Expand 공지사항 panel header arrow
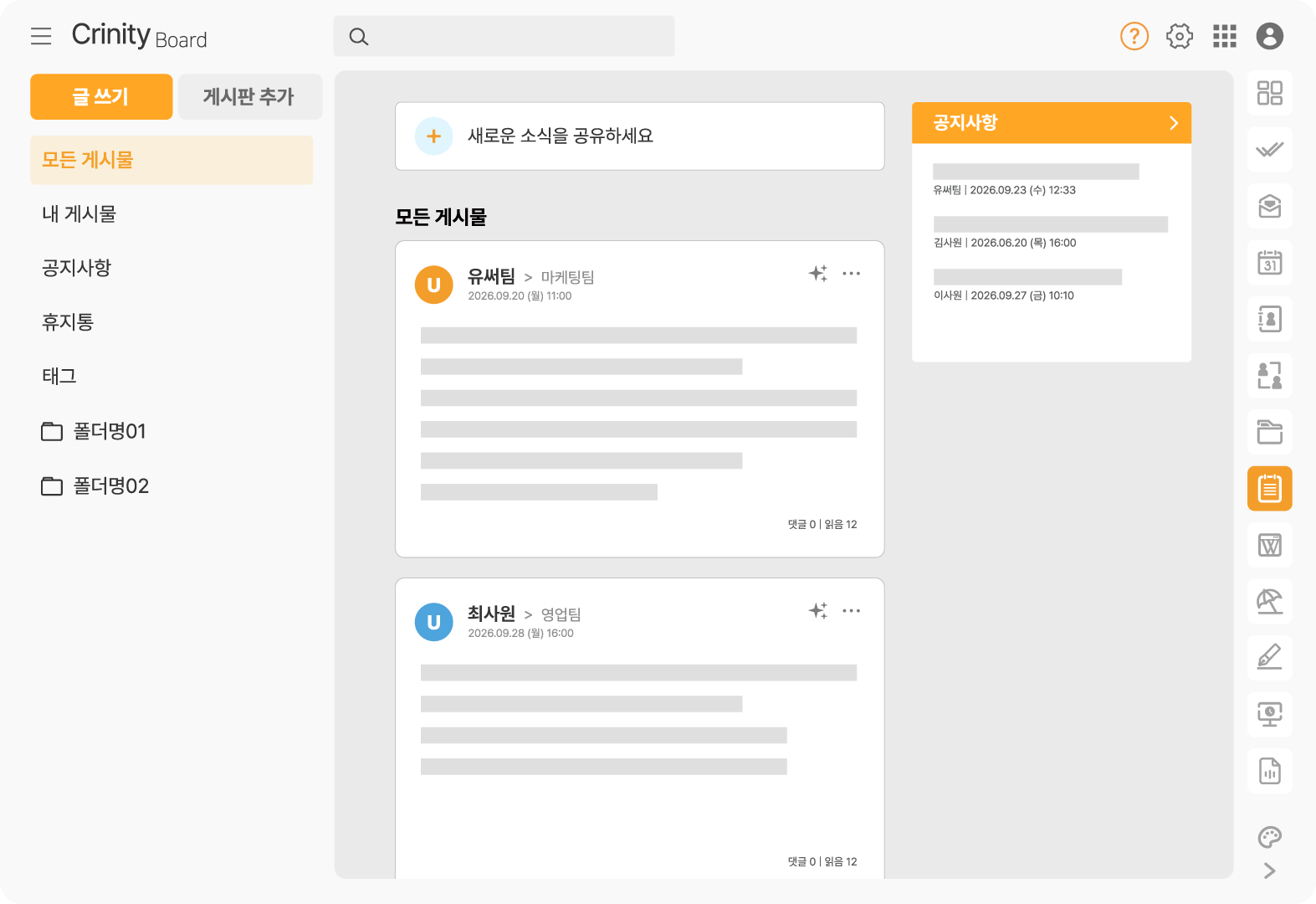The height and width of the screenshot is (904, 1316). 1174,123
